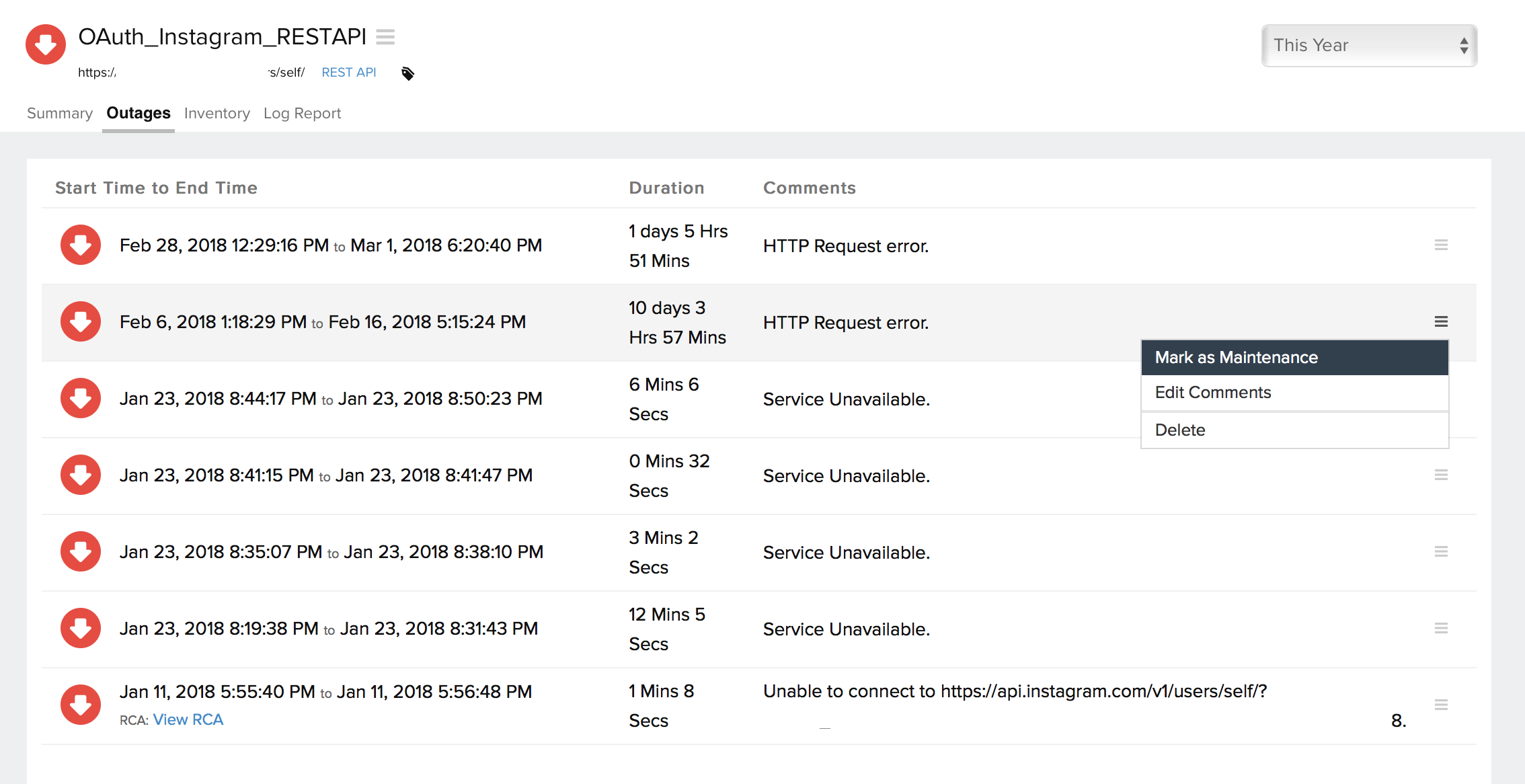Switch to the Inventory tab
Screen dimensions: 1525x784
[217, 113]
